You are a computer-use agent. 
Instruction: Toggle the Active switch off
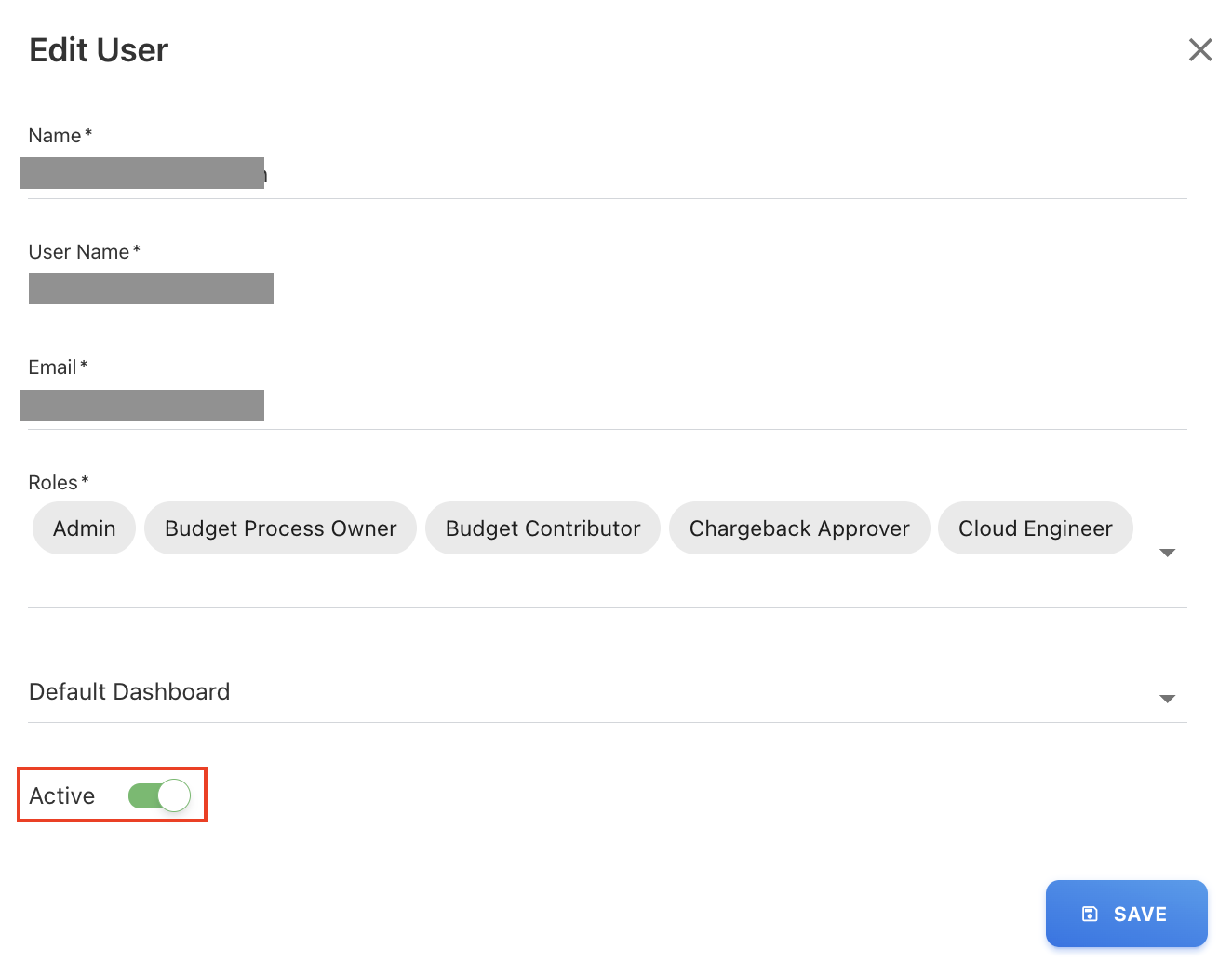[x=159, y=795]
